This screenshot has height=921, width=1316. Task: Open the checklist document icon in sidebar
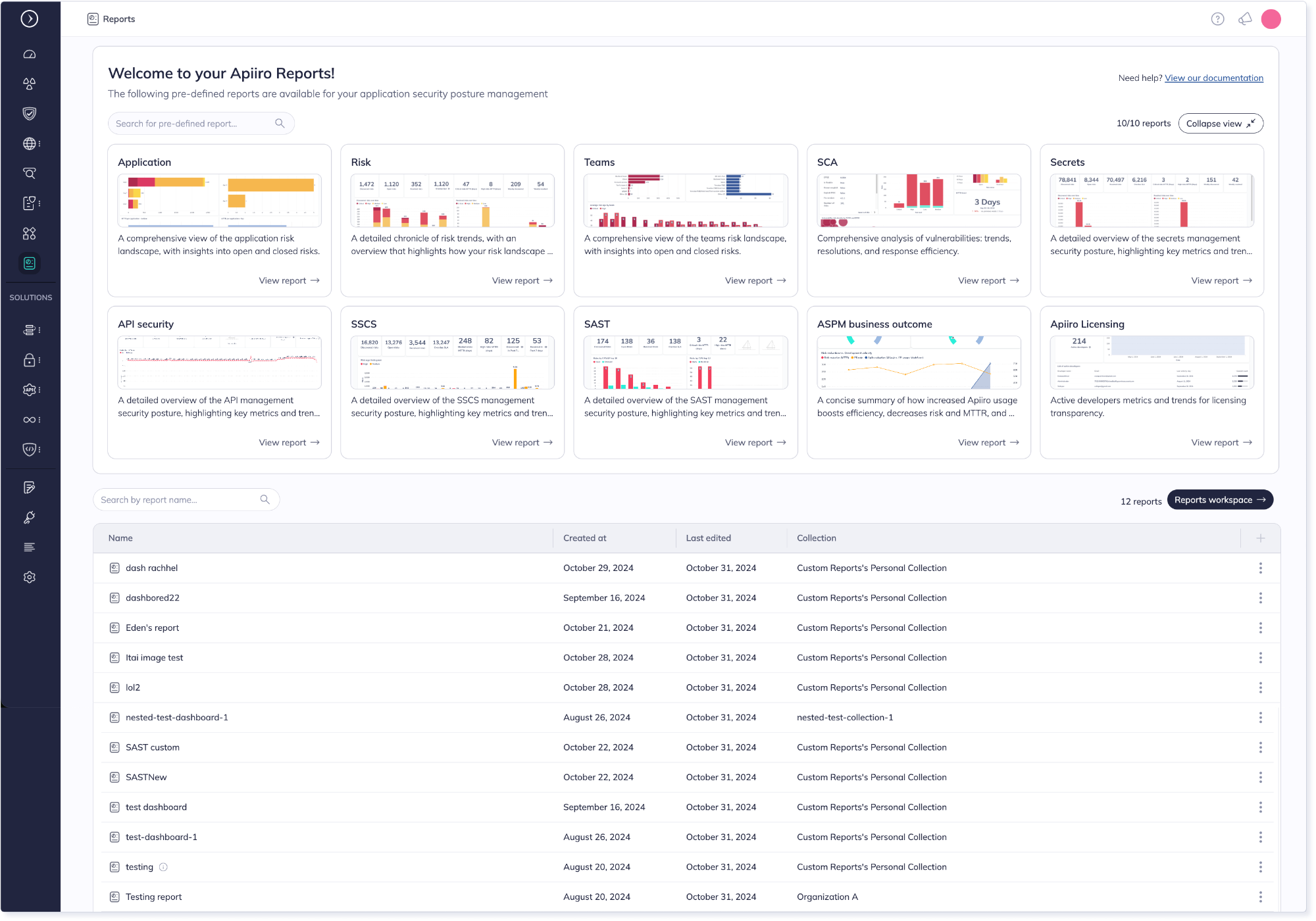click(x=30, y=203)
